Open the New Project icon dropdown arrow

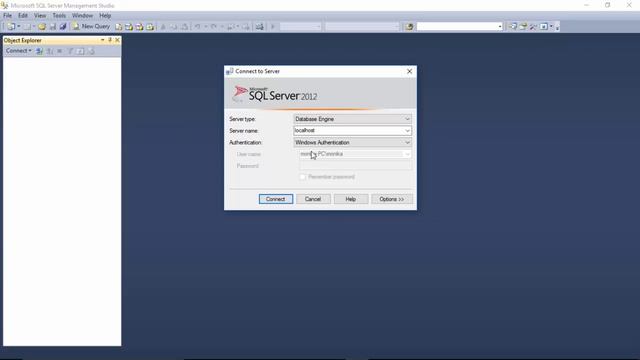19,27
